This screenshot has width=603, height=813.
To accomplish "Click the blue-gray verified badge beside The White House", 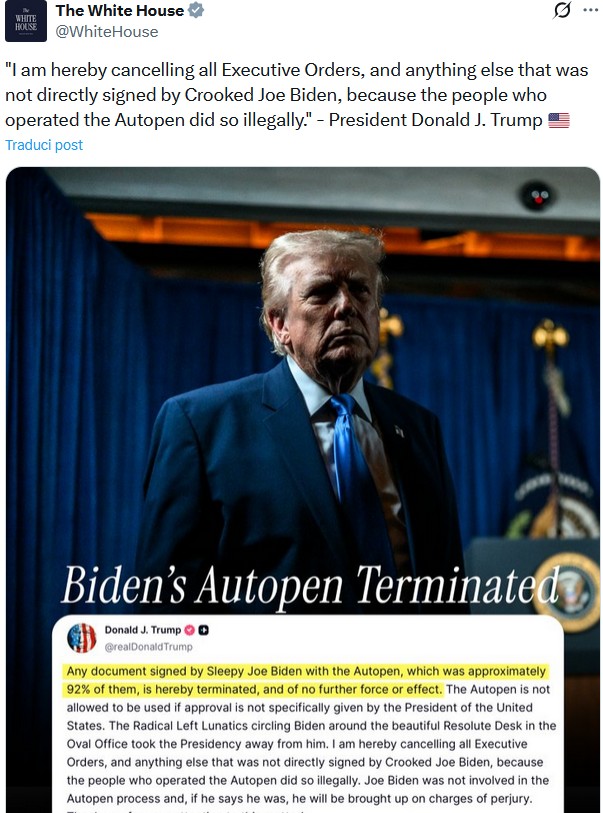I will (x=195, y=10).
